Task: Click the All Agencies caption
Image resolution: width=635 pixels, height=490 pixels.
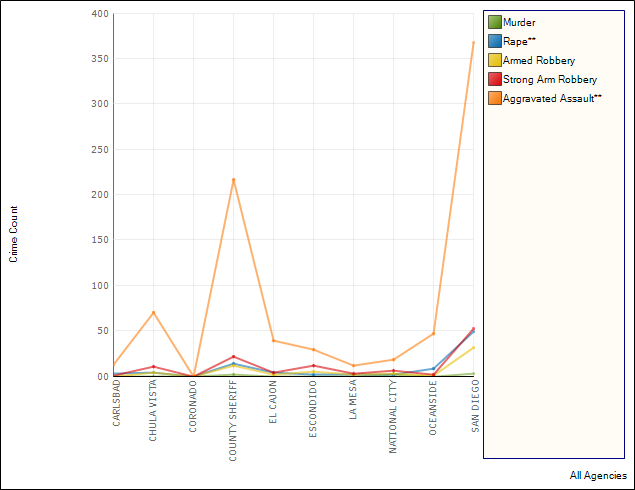Action: (x=598, y=476)
